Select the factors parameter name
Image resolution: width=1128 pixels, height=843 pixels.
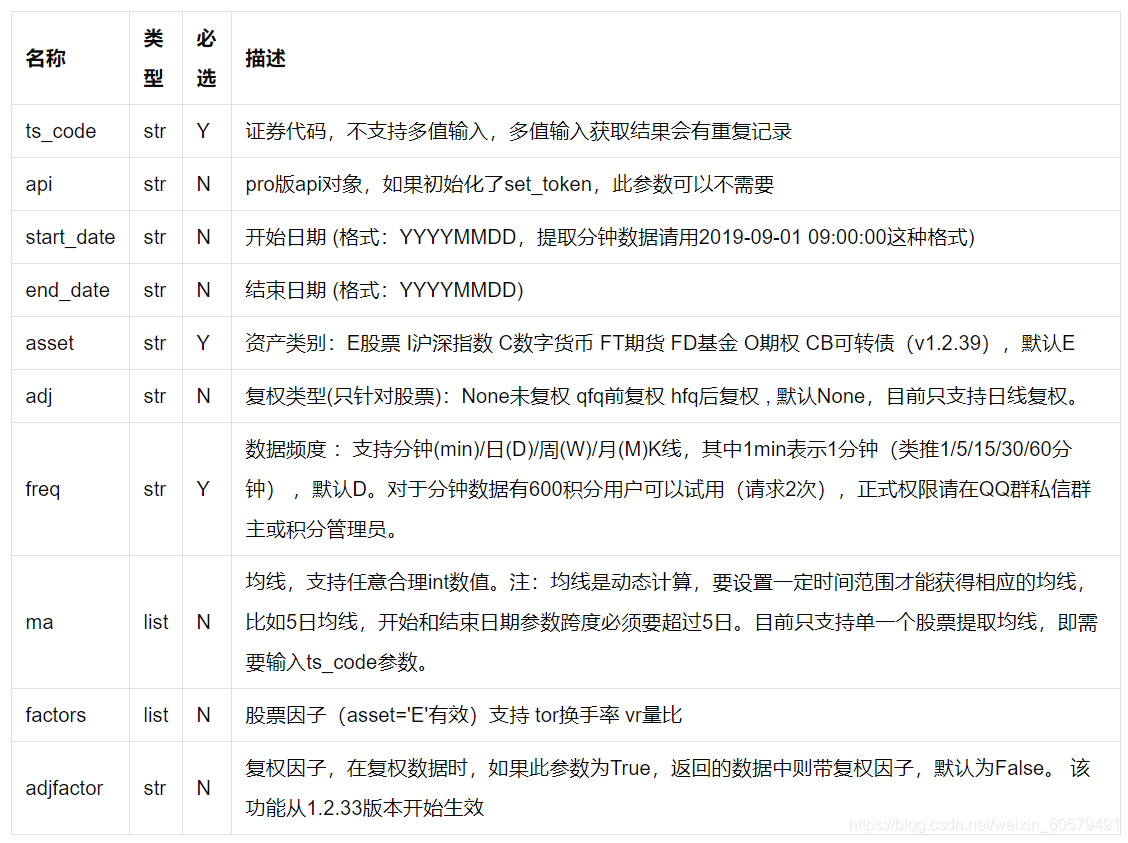coord(55,716)
